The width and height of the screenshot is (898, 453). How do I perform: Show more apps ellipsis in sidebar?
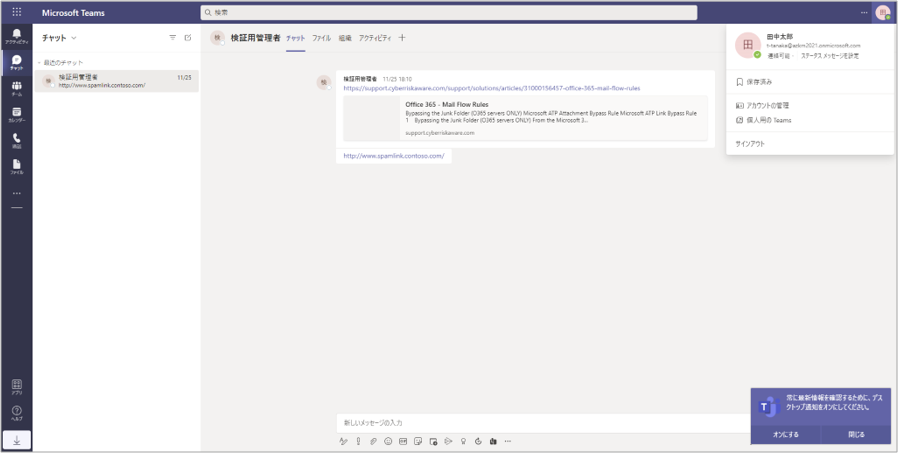pyautogui.click(x=17, y=193)
